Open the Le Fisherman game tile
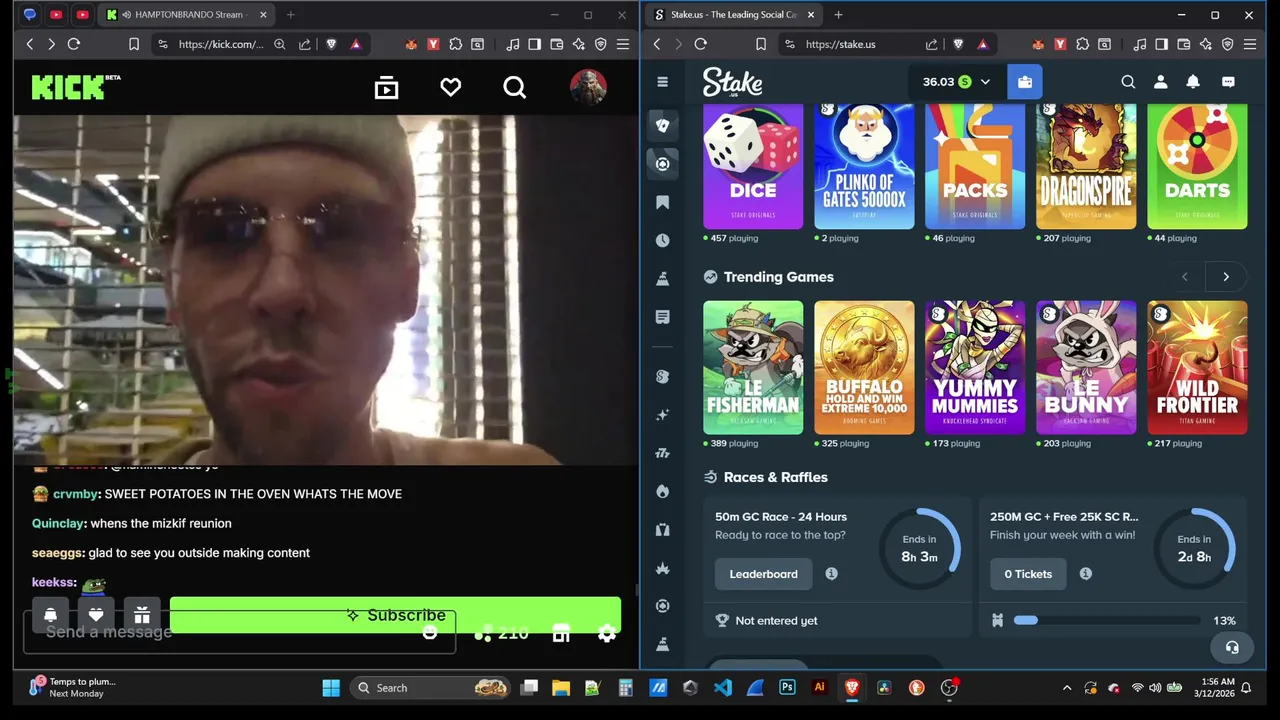The width and height of the screenshot is (1280, 720). pyautogui.click(x=753, y=367)
